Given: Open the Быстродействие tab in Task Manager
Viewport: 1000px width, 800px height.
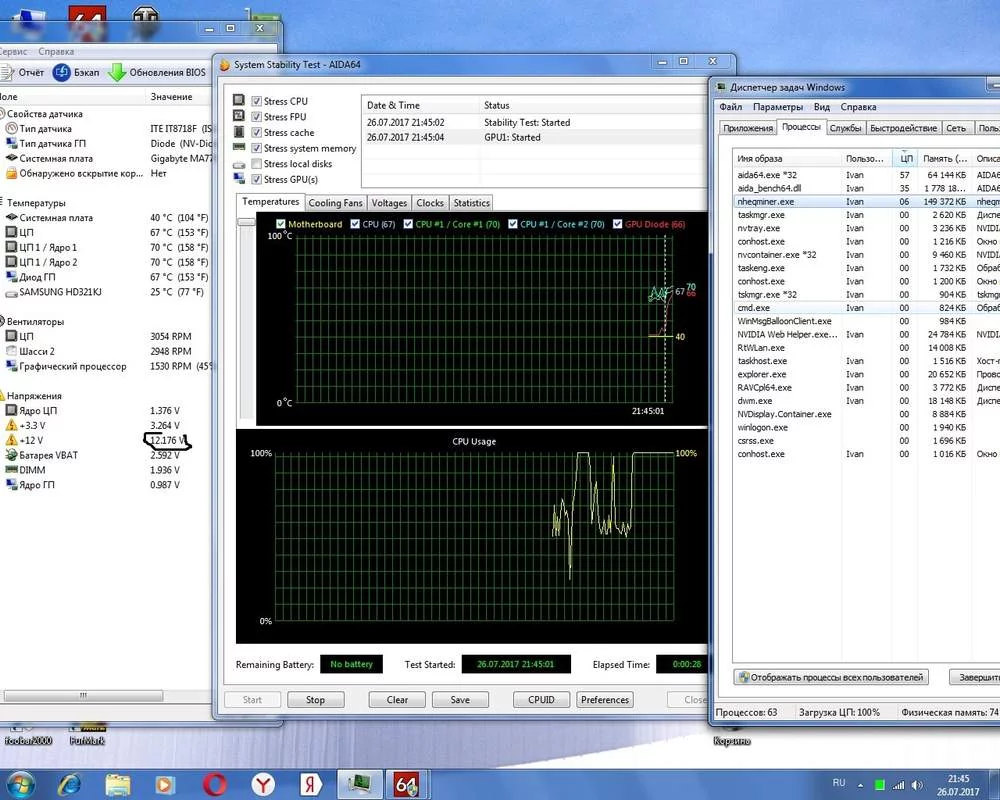Looking at the screenshot, I should tap(903, 128).
